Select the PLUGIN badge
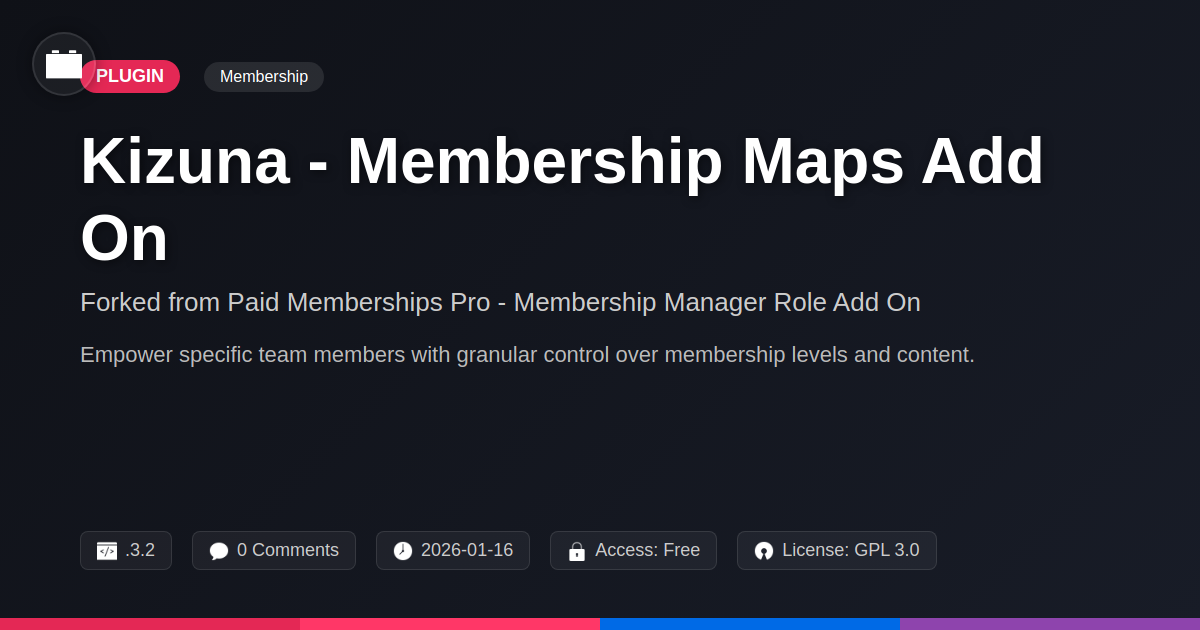This screenshot has height=630, width=1200. coord(130,76)
